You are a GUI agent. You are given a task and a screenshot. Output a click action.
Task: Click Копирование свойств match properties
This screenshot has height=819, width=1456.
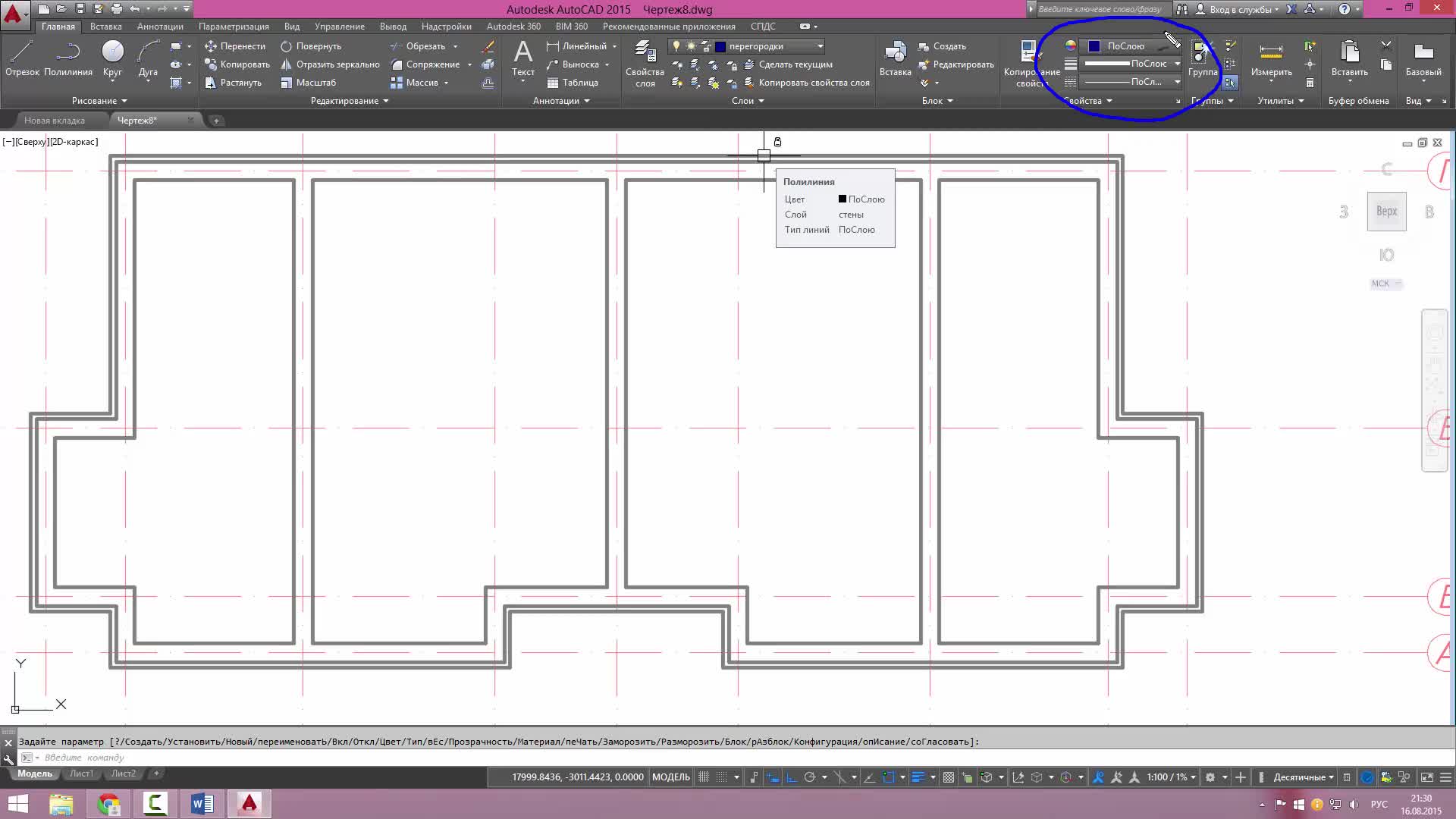click(x=1030, y=64)
